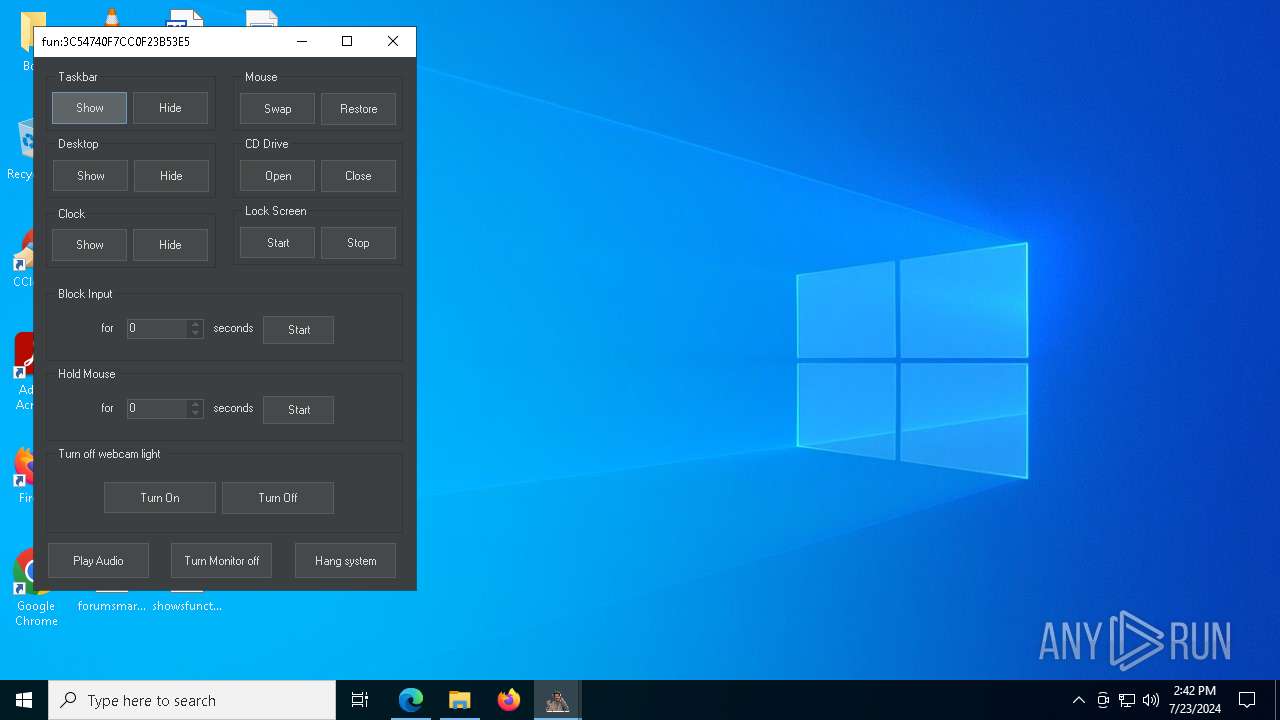The height and width of the screenshot is (720, 1280).
Task: Select Google Chrome desktop shortcut
Action: 36,590
